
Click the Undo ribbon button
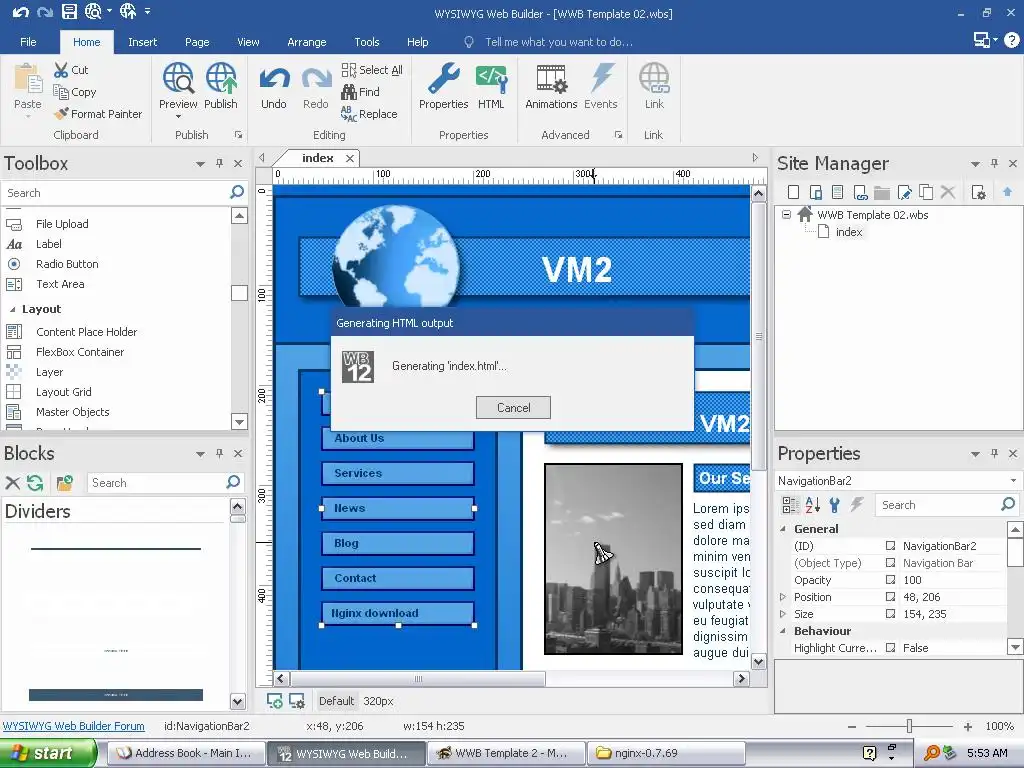[x=274, y=86]
